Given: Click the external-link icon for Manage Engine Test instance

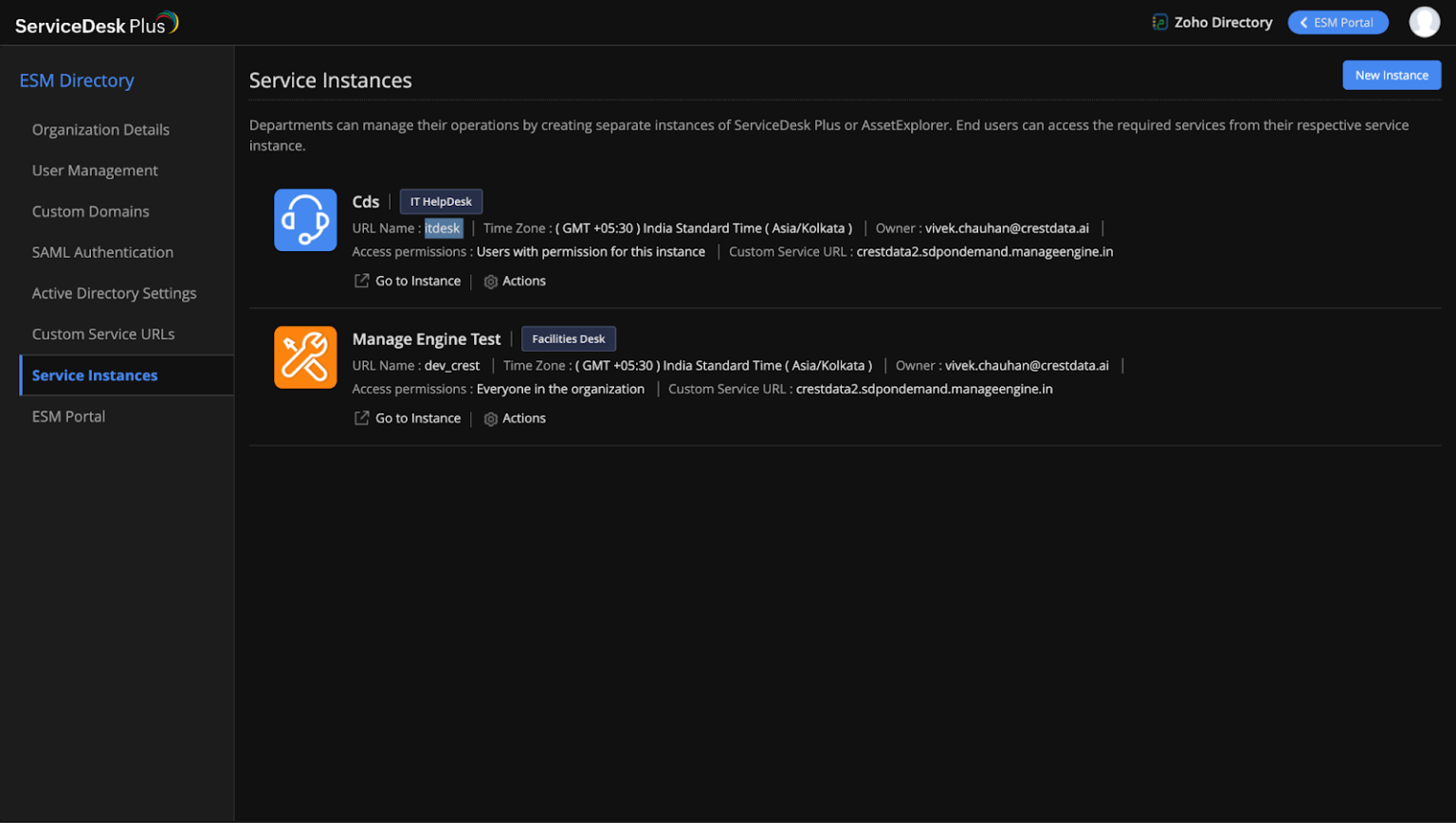Looking at the screenshot, I should click(362, 418).
